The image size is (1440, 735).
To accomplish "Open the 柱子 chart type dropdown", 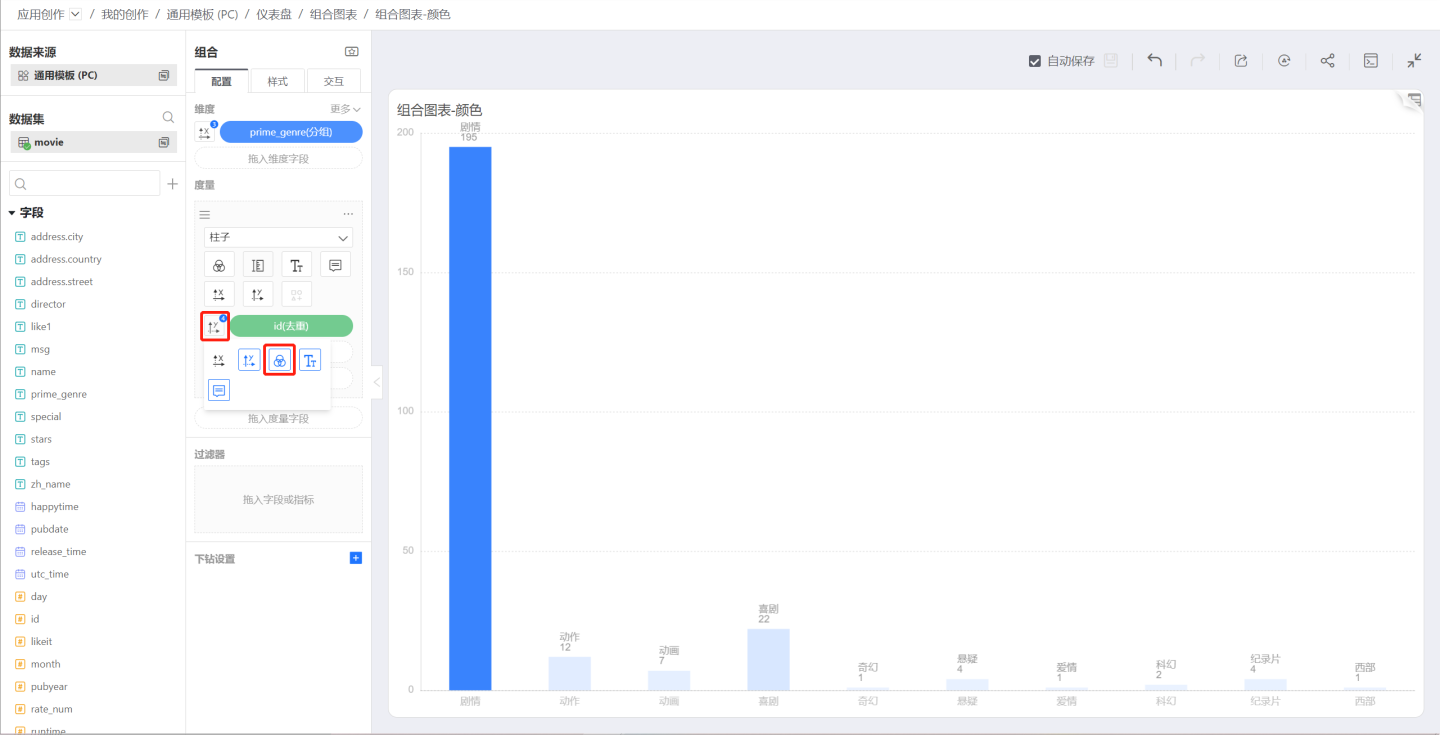I will pos(278,238).
